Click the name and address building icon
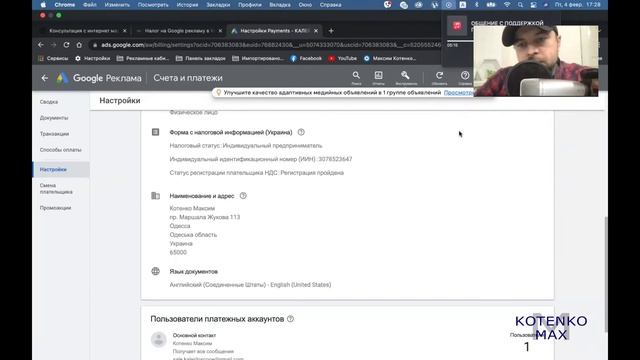640x360 pixels. pos(156,196)
